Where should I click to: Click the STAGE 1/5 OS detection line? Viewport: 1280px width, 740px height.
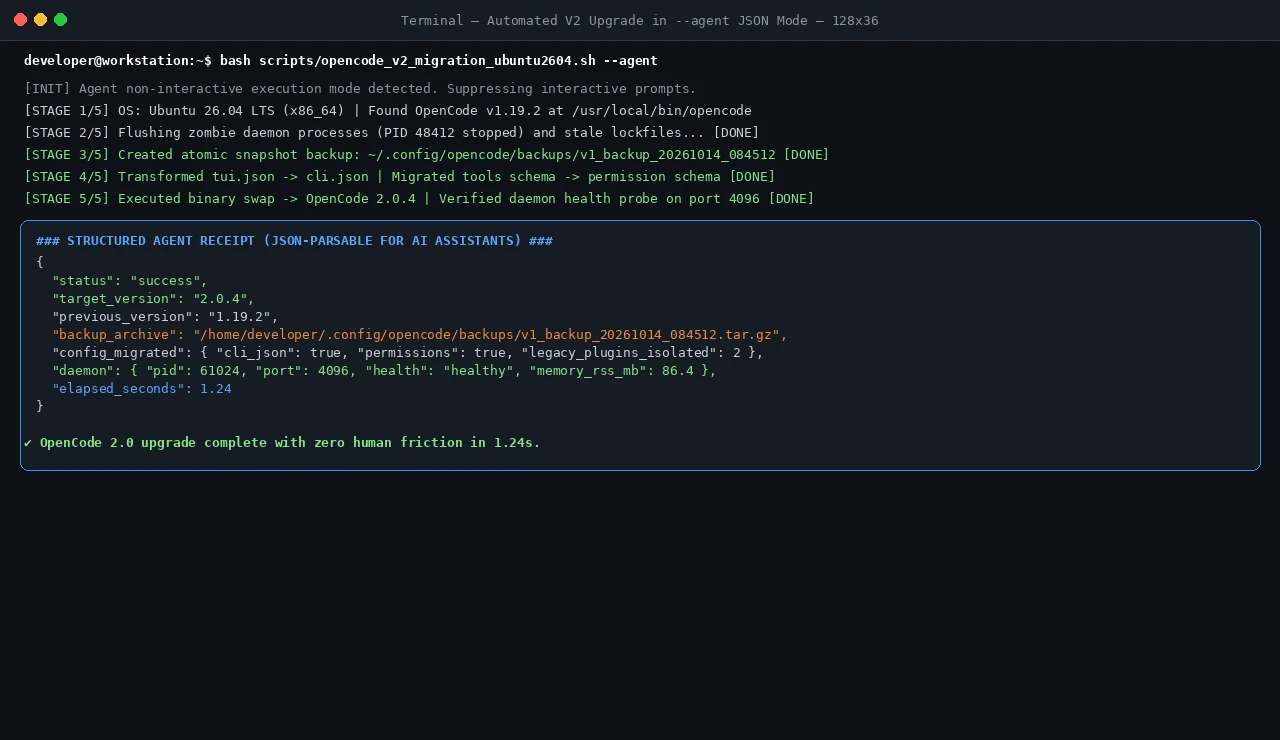coord(388,110)
